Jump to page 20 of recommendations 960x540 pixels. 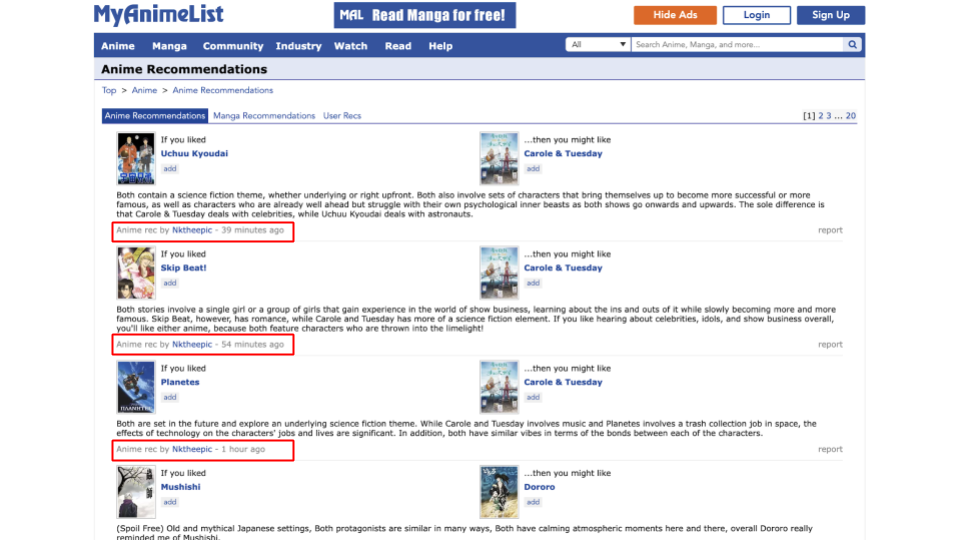pyautogui.click(x=851, y=116)
